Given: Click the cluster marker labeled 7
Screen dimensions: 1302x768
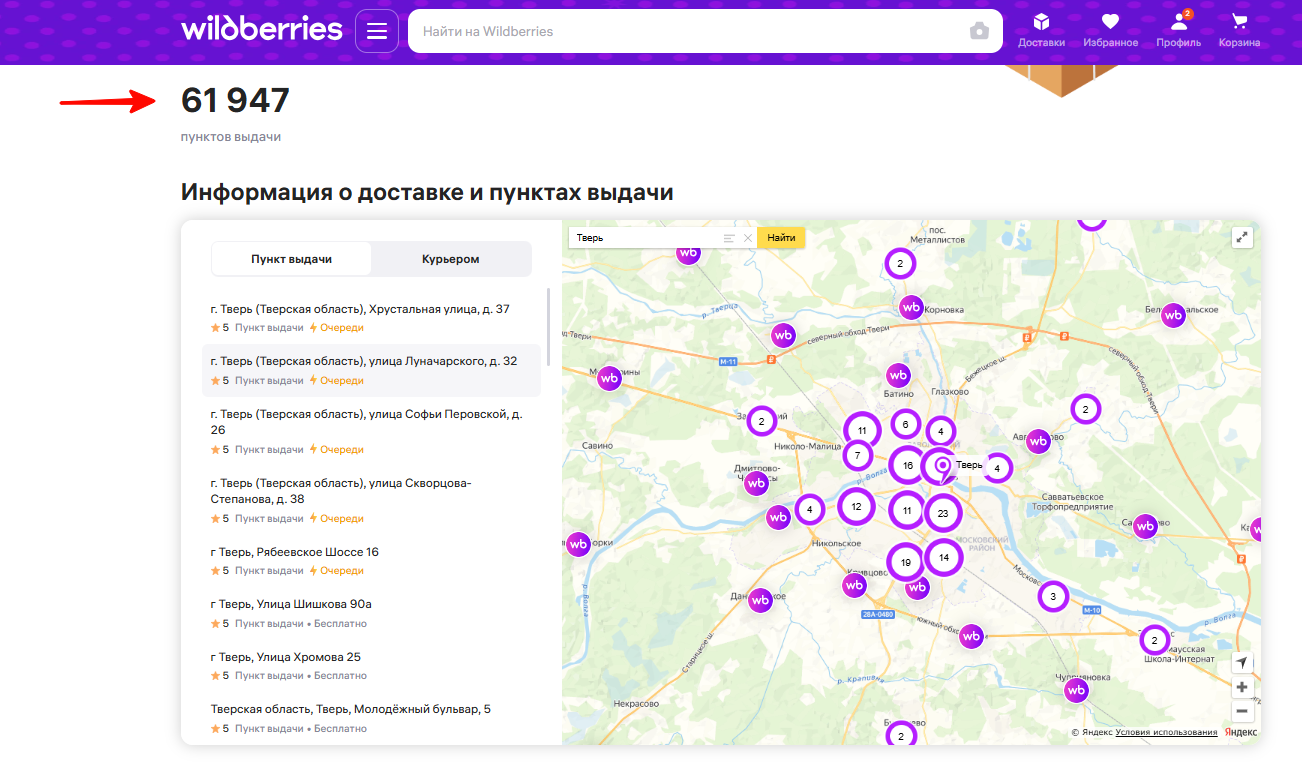Looking at the screenshot, I should click(858, 455).
